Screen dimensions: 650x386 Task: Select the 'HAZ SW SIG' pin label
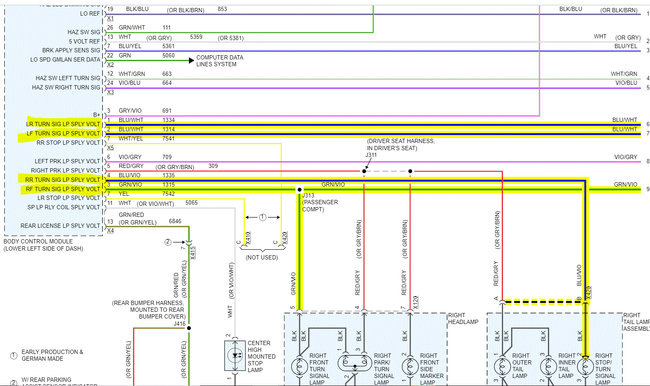(x=84, y=32)
